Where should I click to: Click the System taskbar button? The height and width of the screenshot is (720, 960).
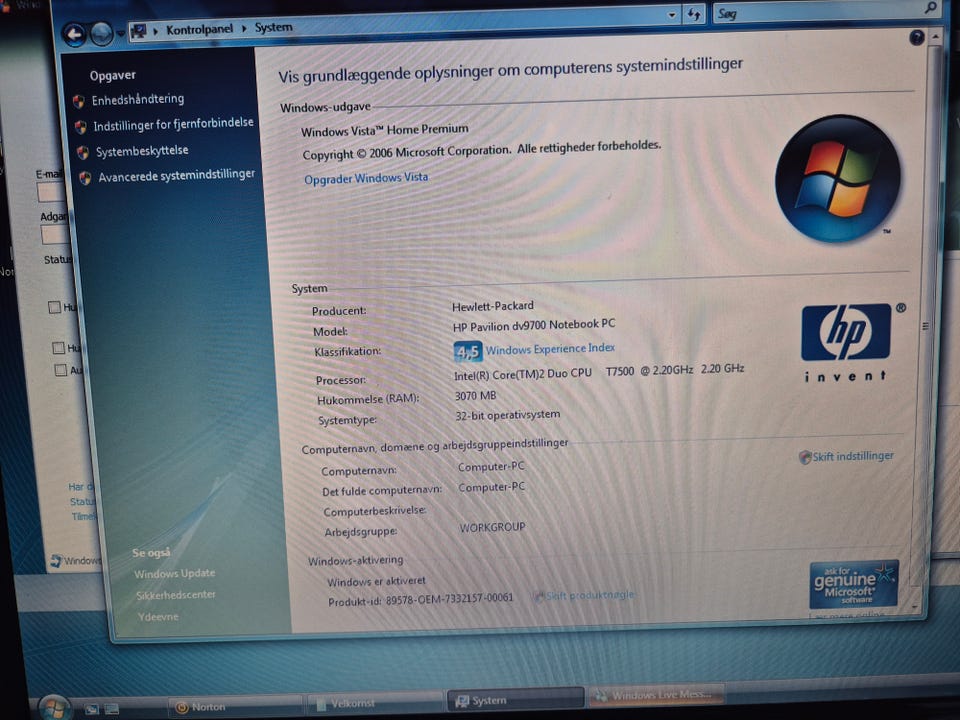click(515, 700)
